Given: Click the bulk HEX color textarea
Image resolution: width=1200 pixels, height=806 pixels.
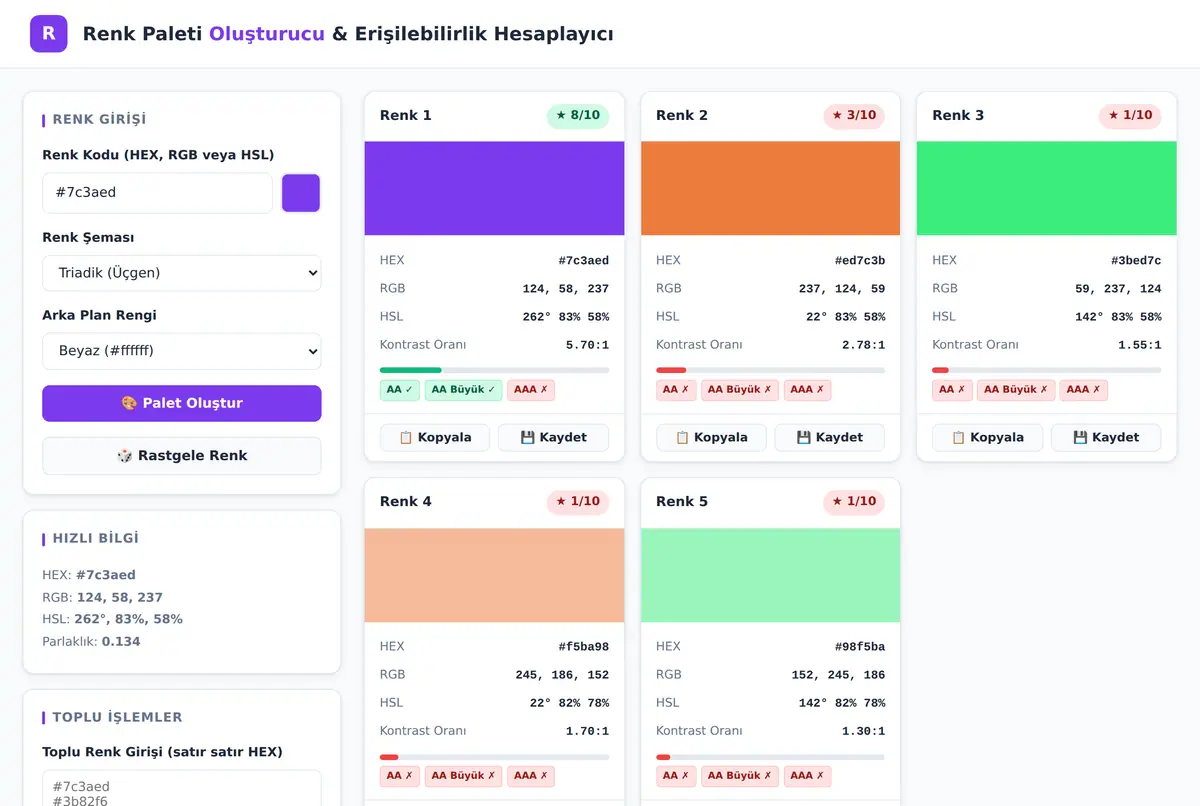Looking at the screenshot, I should point(182,788).
